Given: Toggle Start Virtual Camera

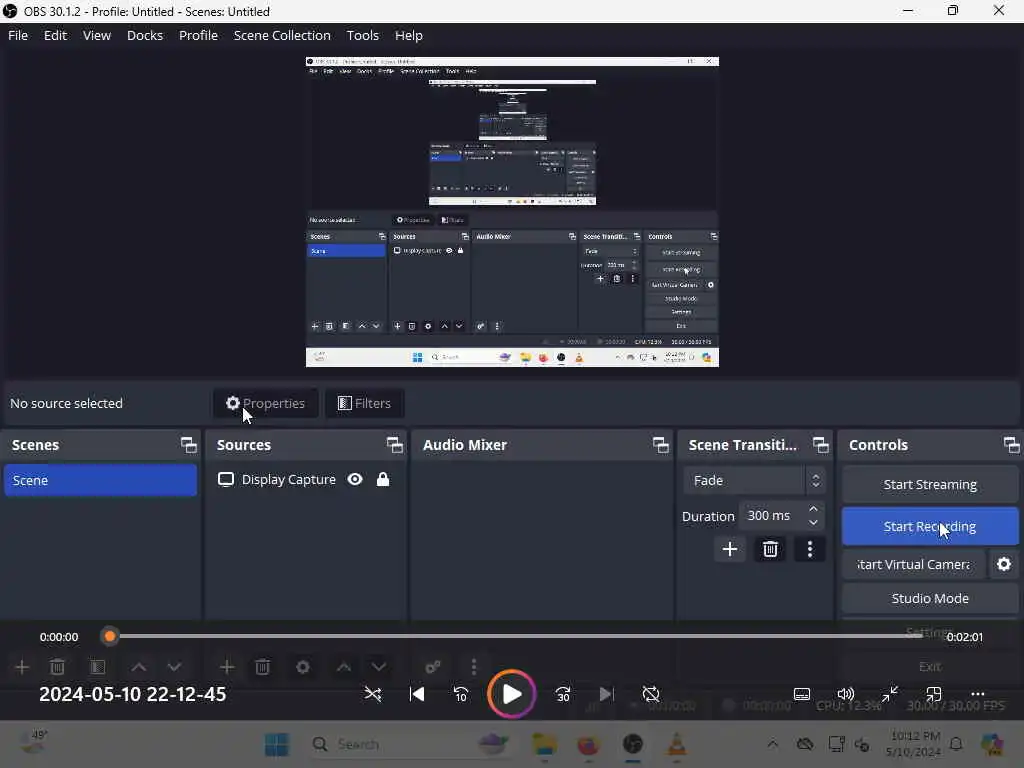Looking at the screenshot, I should tap(913, 564).
